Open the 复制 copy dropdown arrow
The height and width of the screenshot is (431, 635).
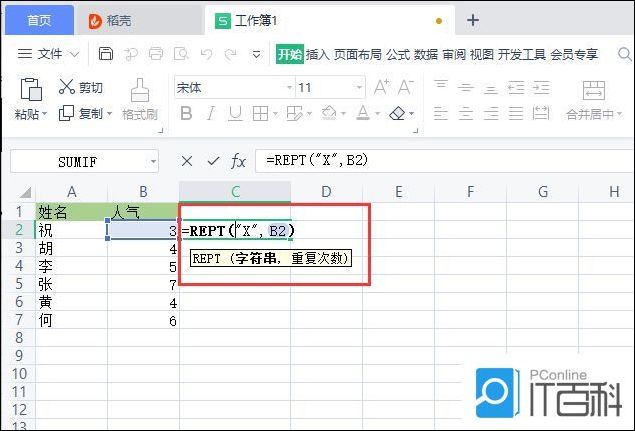tap(109, 114)
